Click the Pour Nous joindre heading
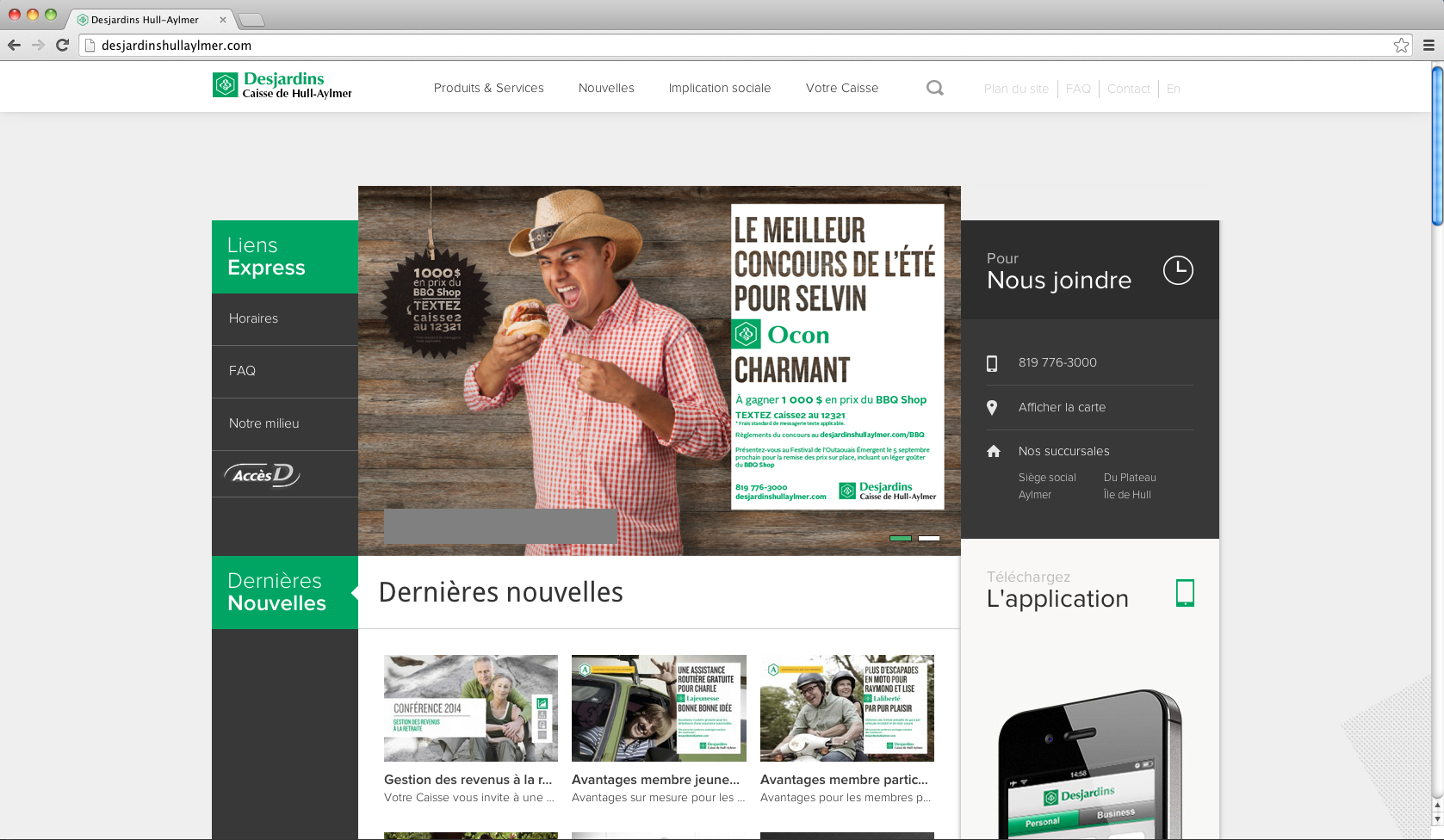This screenshot has width=1444, height=840. coord(1059,271)
